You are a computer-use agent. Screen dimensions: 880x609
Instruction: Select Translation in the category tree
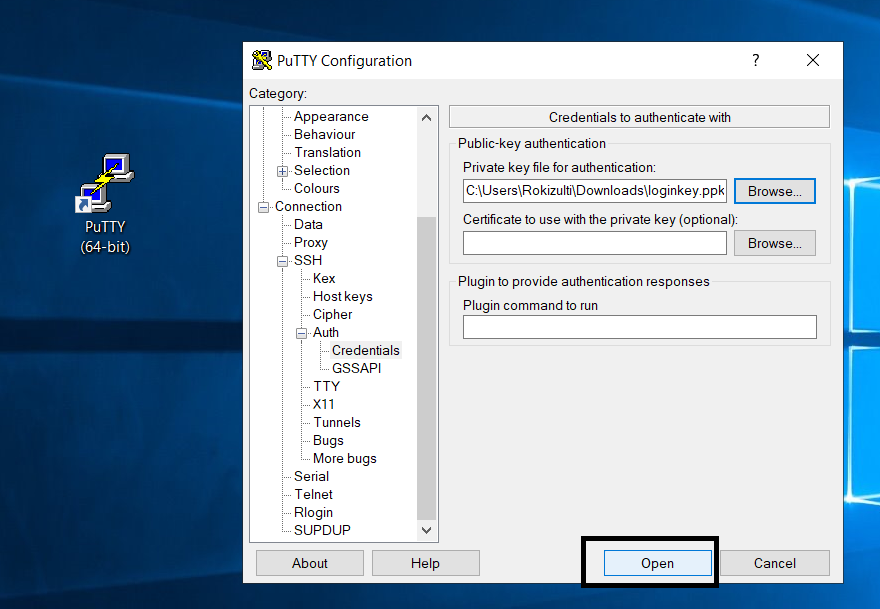point(328,152)
